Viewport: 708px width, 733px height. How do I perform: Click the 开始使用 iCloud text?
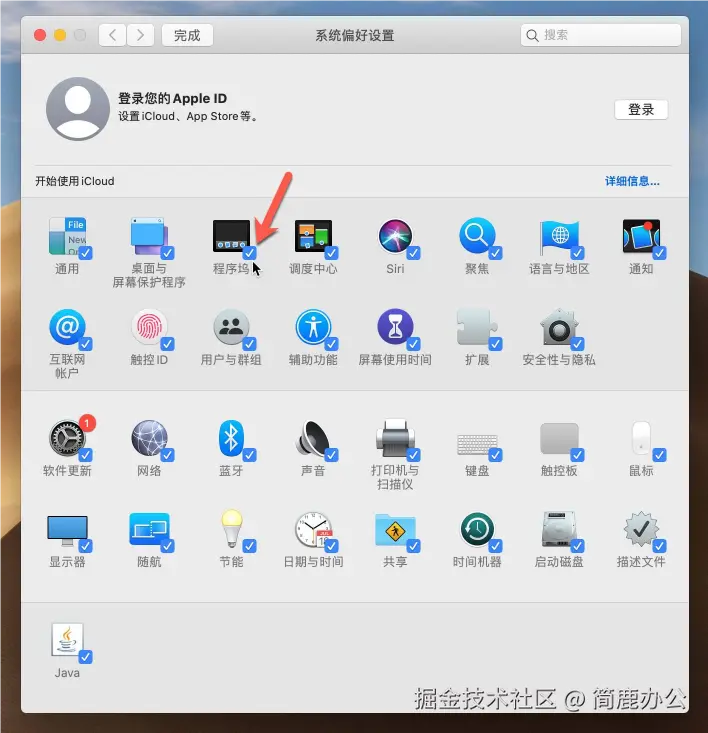coord(75,181)
